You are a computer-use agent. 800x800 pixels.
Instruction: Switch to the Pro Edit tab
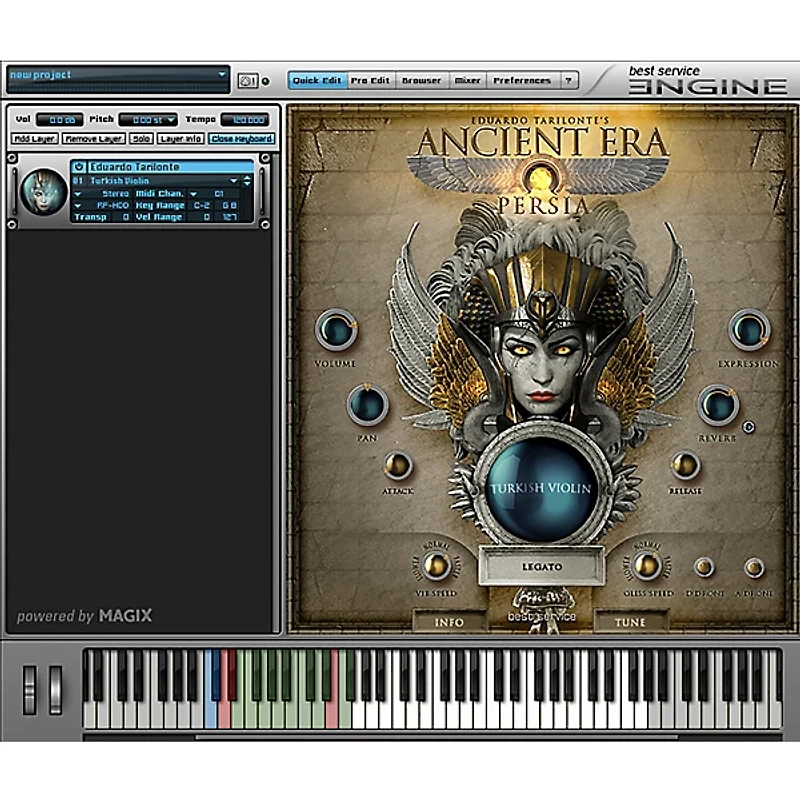[370, 80]
